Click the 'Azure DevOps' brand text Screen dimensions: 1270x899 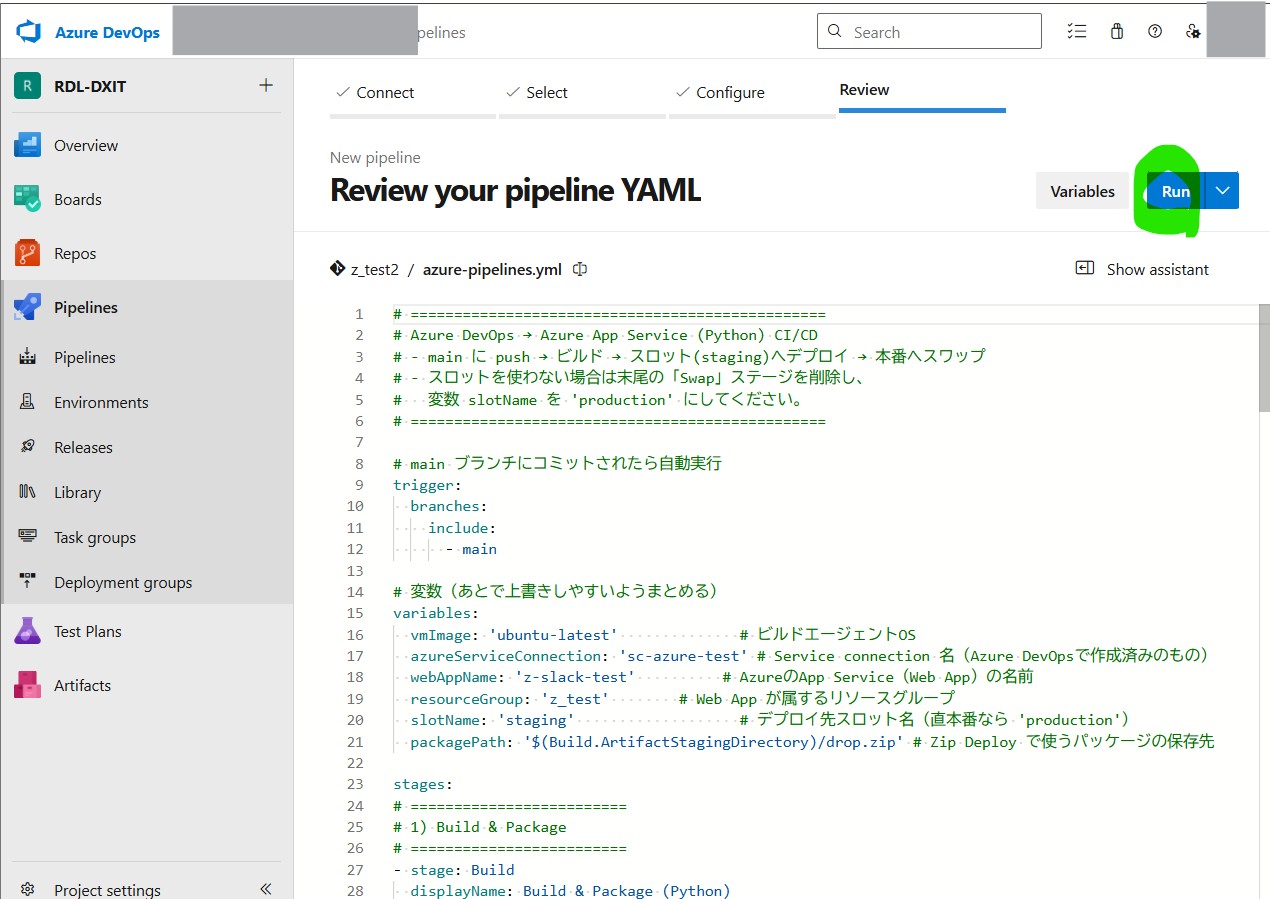tap(107, 32)
